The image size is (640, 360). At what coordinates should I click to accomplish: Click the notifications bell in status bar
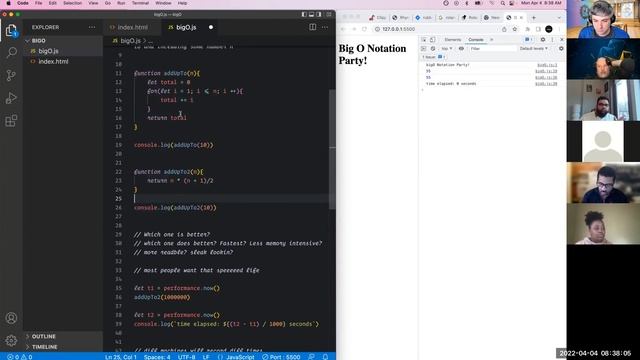point(325,357)
